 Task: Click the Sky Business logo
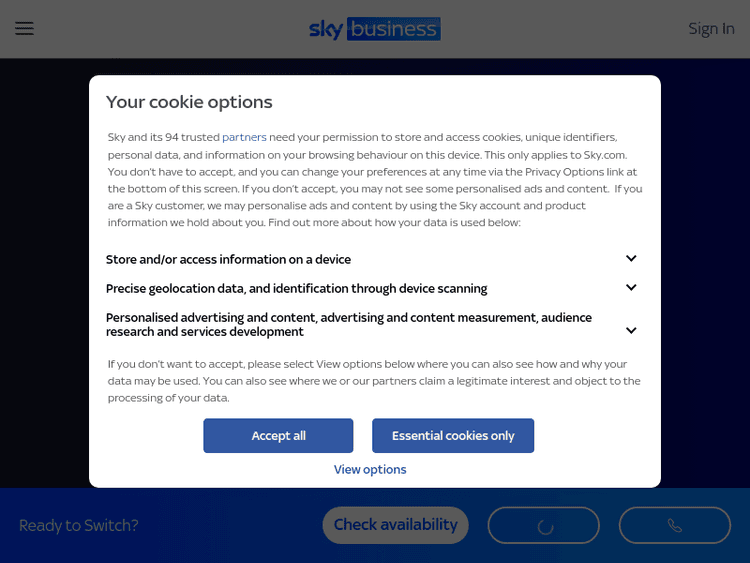pos(375,29)
